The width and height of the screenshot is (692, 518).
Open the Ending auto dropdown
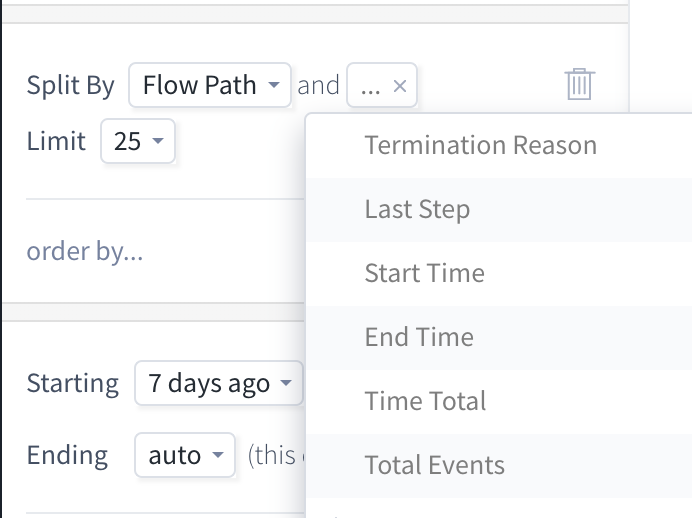184,455
